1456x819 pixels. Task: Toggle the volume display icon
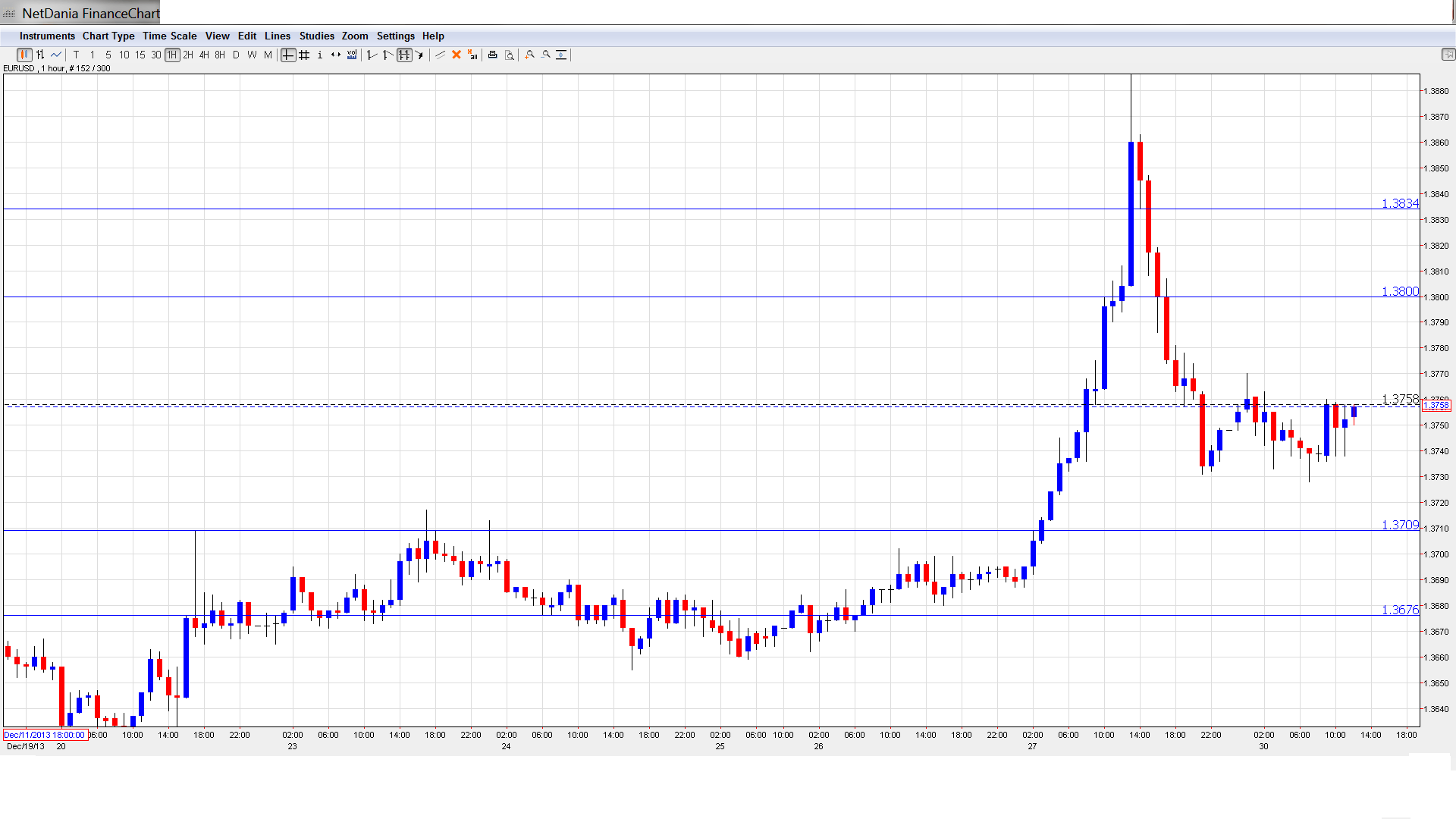tap(352, 55)
